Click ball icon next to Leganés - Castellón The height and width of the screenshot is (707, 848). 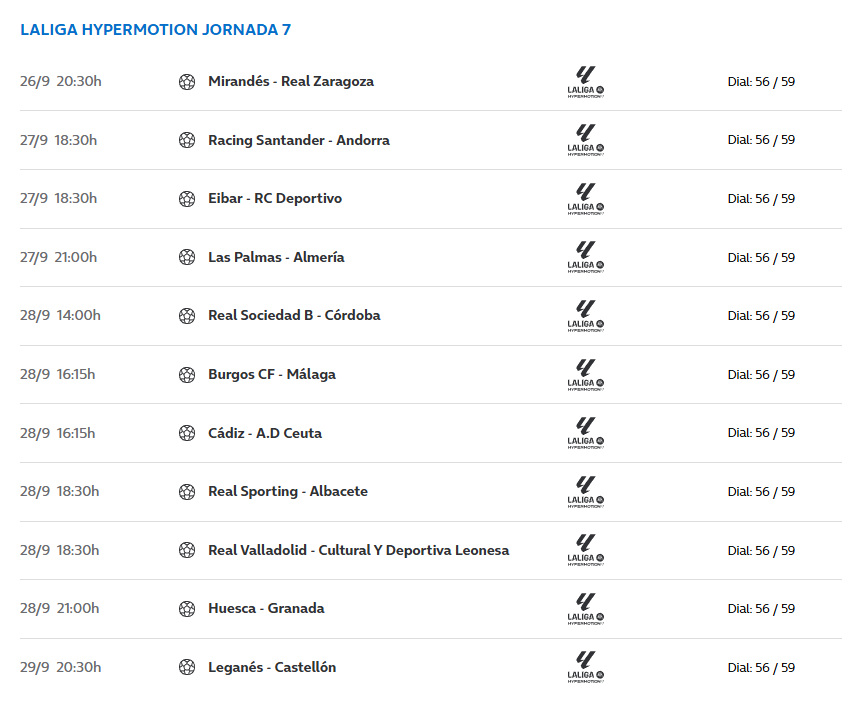tap(187, 667)
